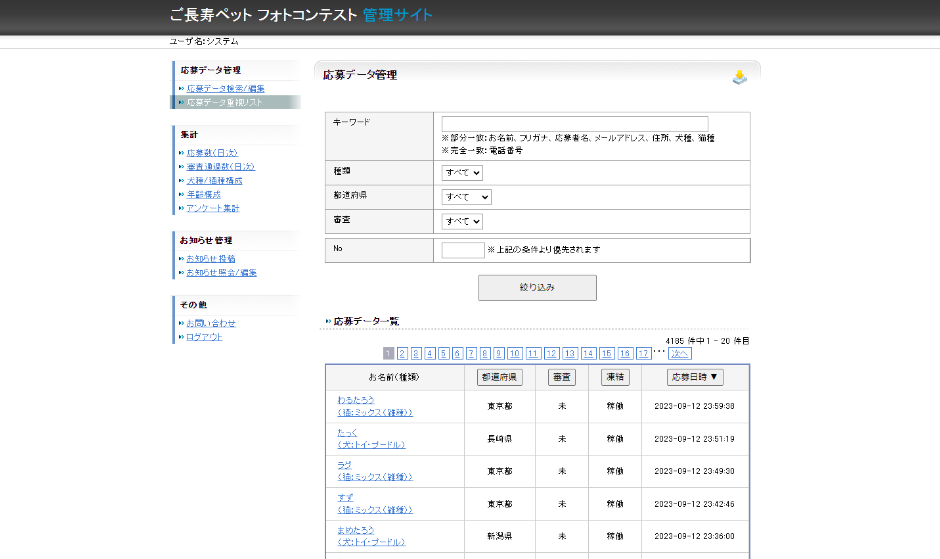Screen dimensions: 940x559
Task: Click the 絞り込み button
Action: pyautogui.click(x=537, y=288)
